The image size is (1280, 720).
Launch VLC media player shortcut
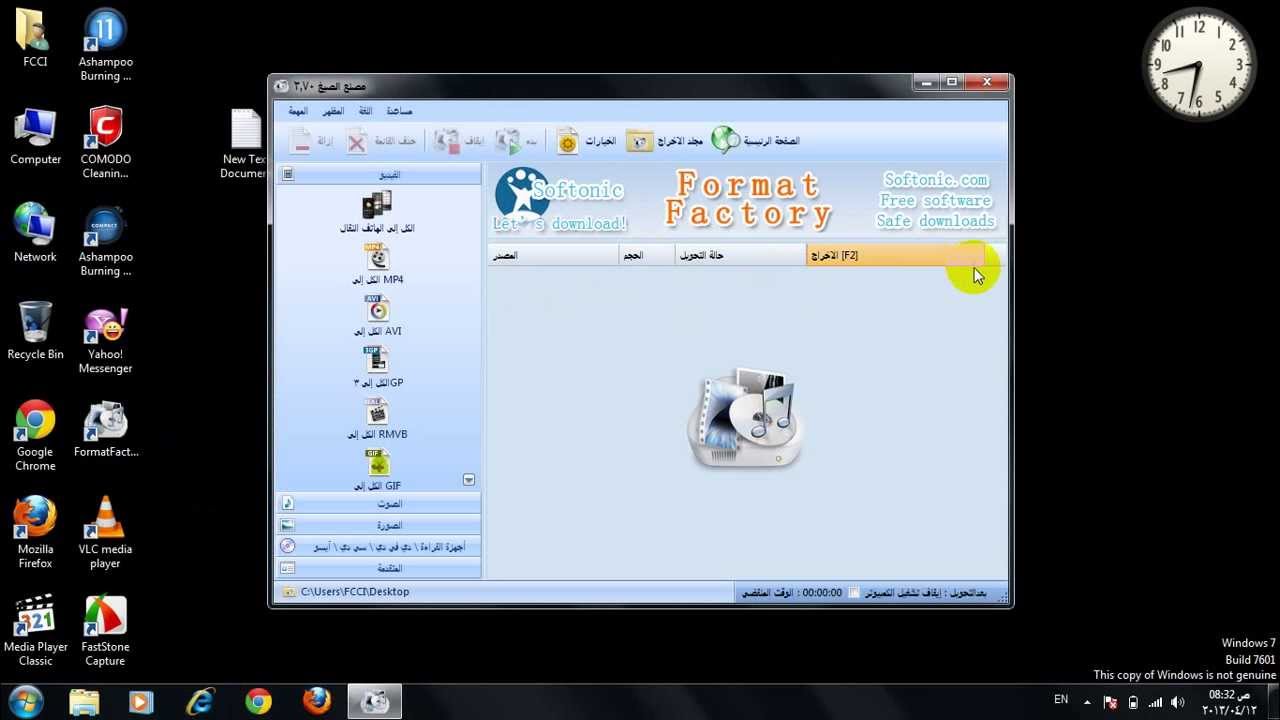(105, 533)
